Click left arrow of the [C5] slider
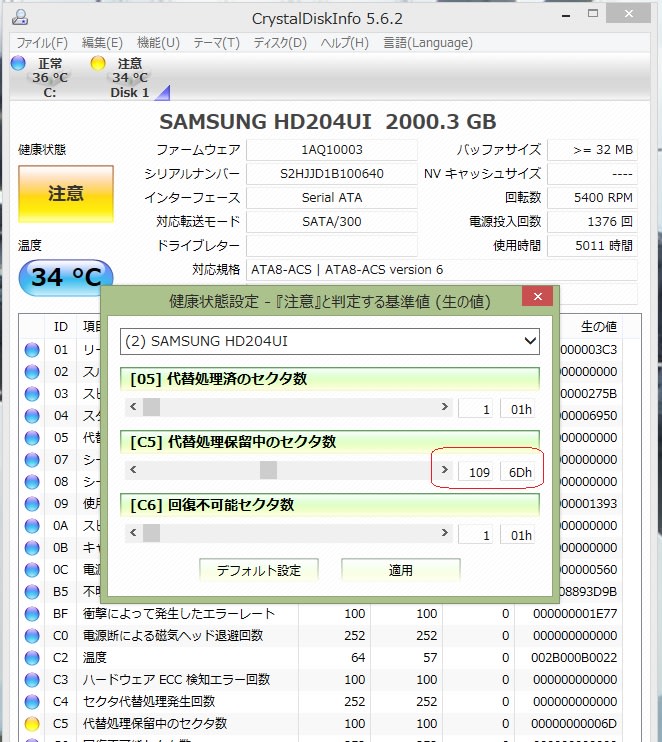 (133, 470)
